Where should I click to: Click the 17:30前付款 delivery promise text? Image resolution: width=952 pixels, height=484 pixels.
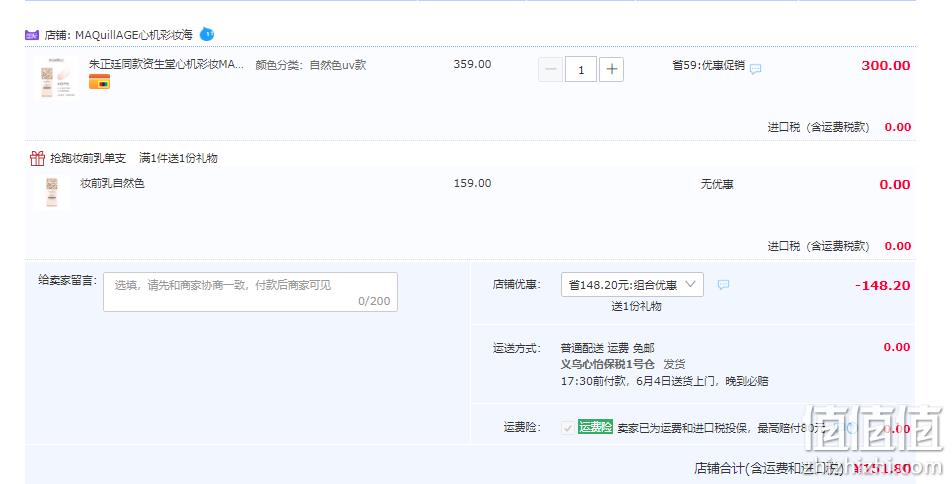(x=664, y=381)
